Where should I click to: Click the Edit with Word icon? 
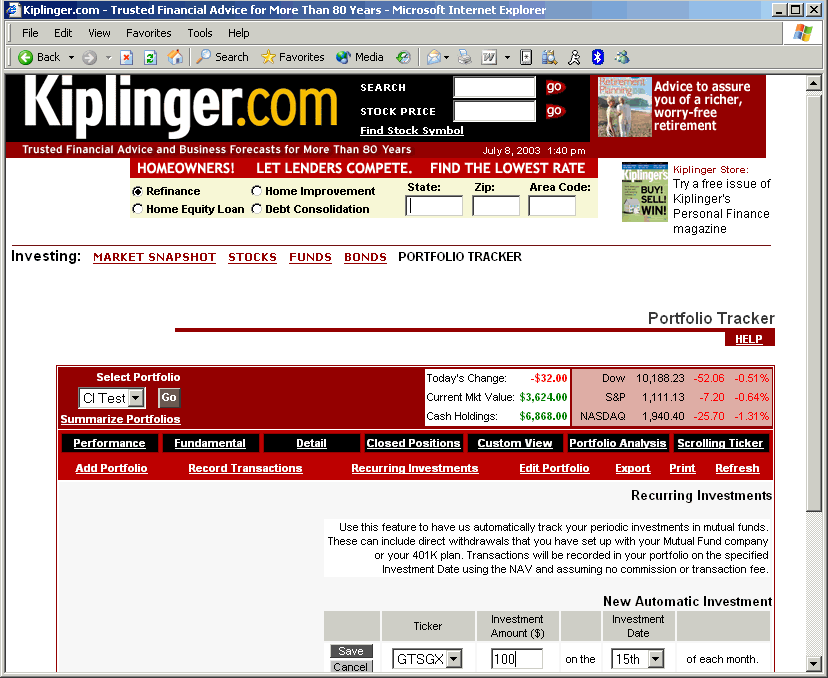click(489, 57)
